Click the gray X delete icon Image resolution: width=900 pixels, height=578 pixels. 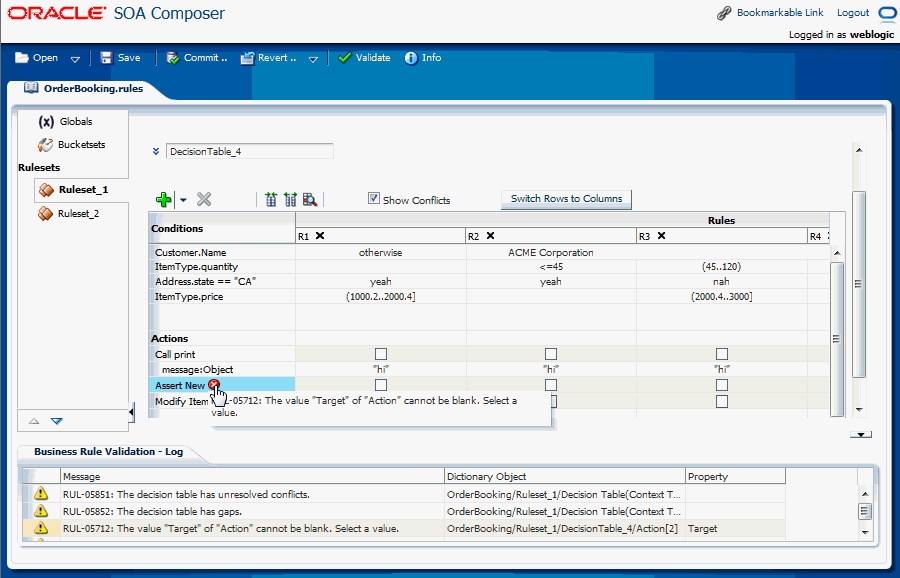point(204,199)
